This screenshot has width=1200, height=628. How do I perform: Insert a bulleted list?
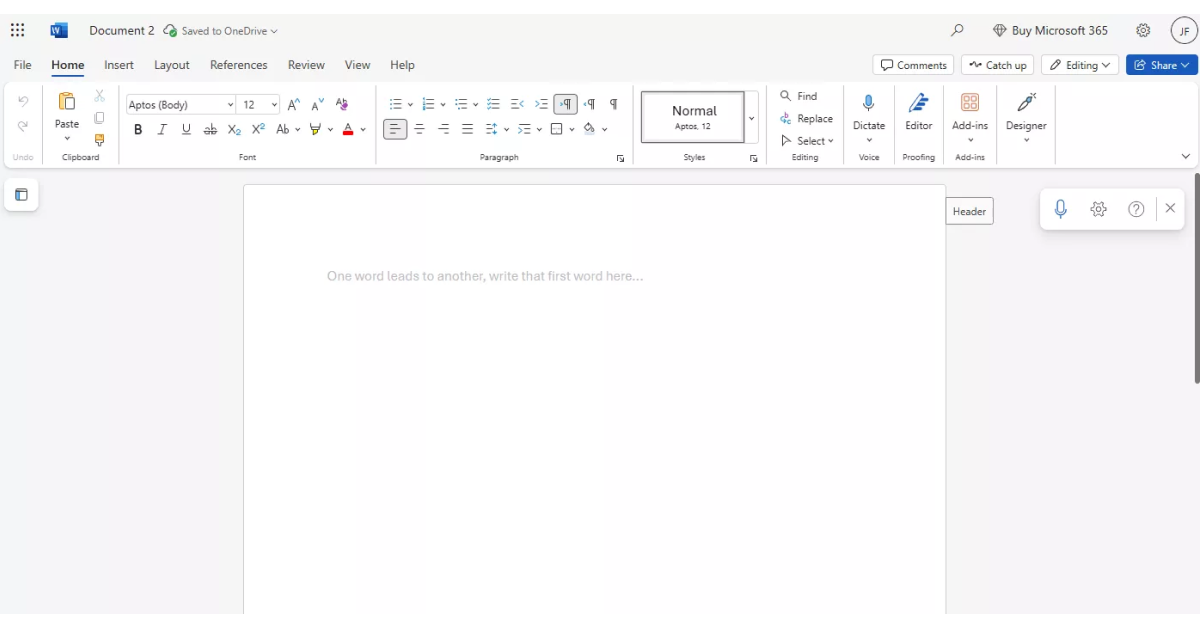pos(395,103)
